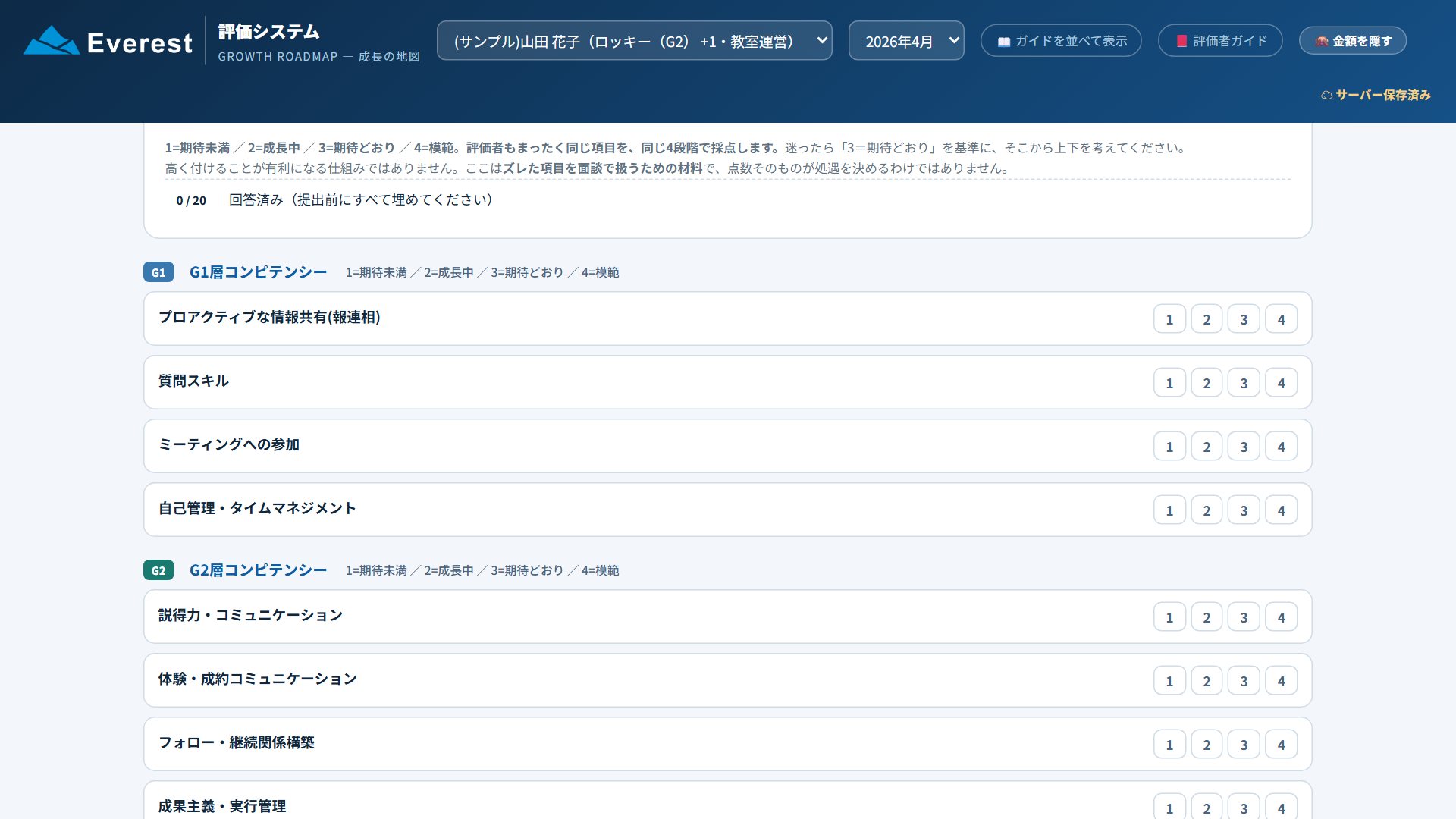Rate 自己管理・タイムマネジメント as 2
This screenshot has width=1456, height=819.
(x=1207, y=510)
